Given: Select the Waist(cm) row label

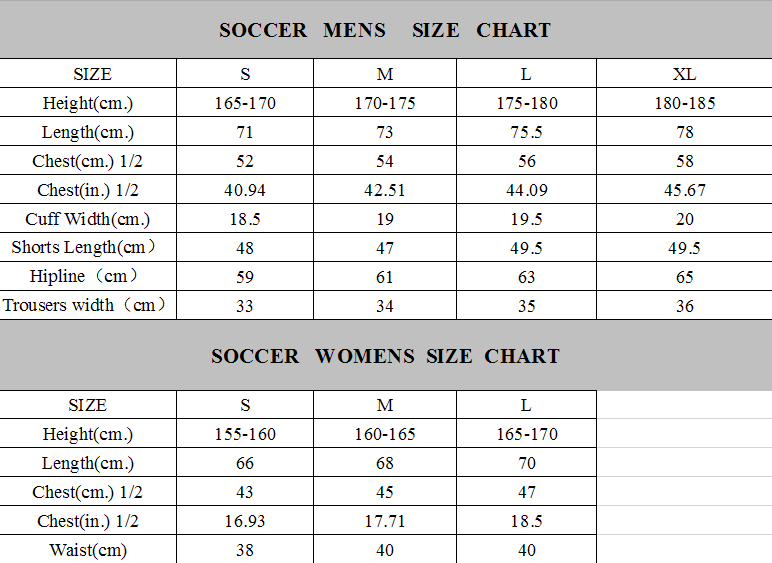Looking at the screenshot, I should point(88,550).
